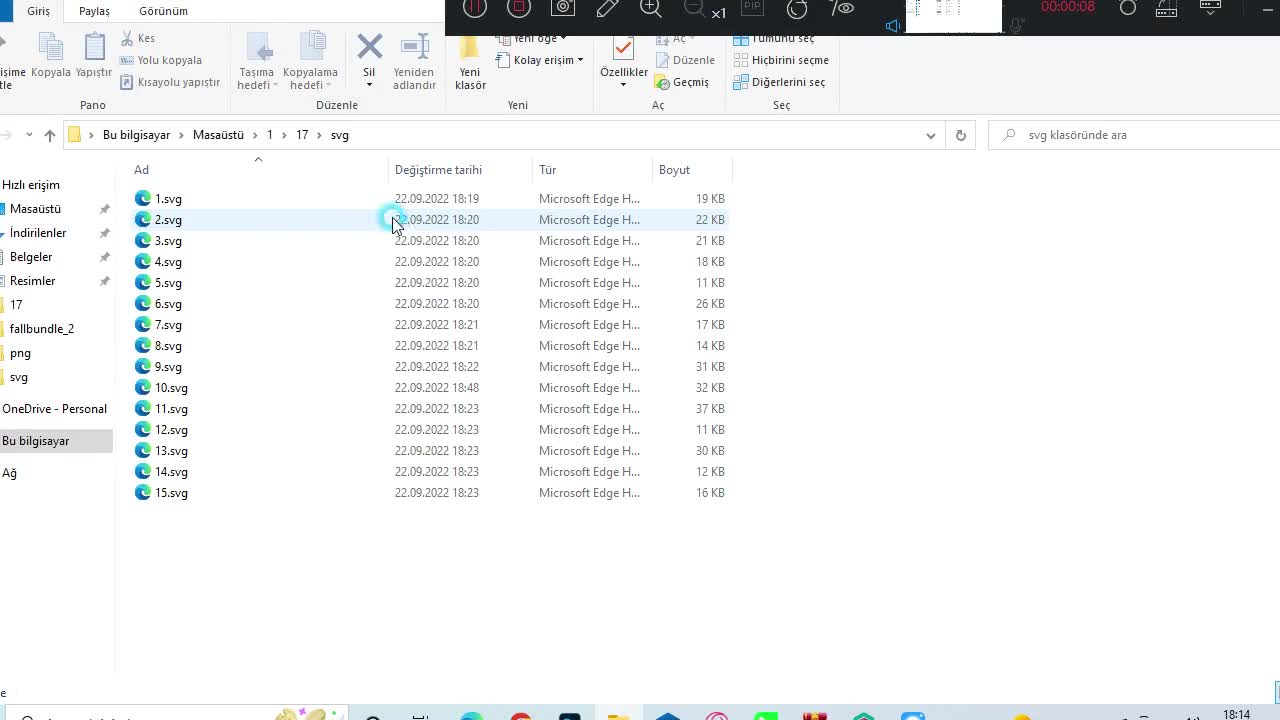Click Bu bilgisayar in the address path
Image resolution: width=1280 pixels, height=720 pixels.
(x=136, y=135)
